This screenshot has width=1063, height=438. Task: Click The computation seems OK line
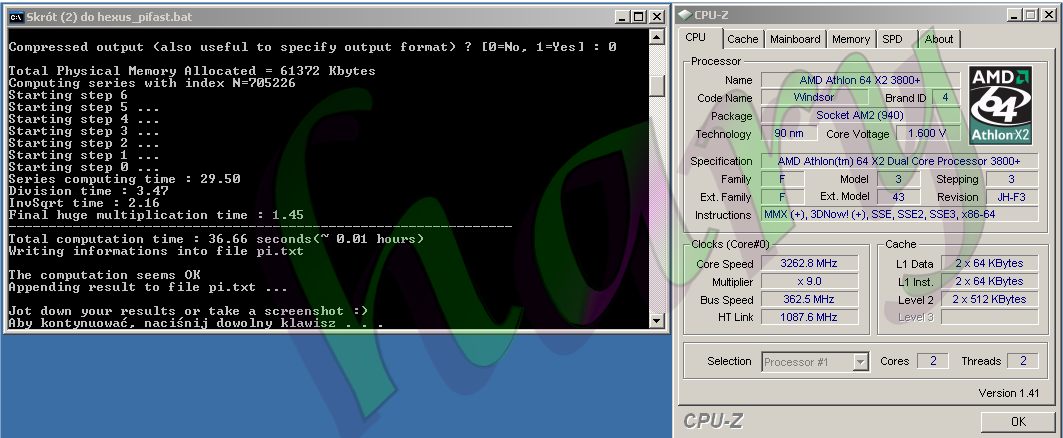click(104, 275)
